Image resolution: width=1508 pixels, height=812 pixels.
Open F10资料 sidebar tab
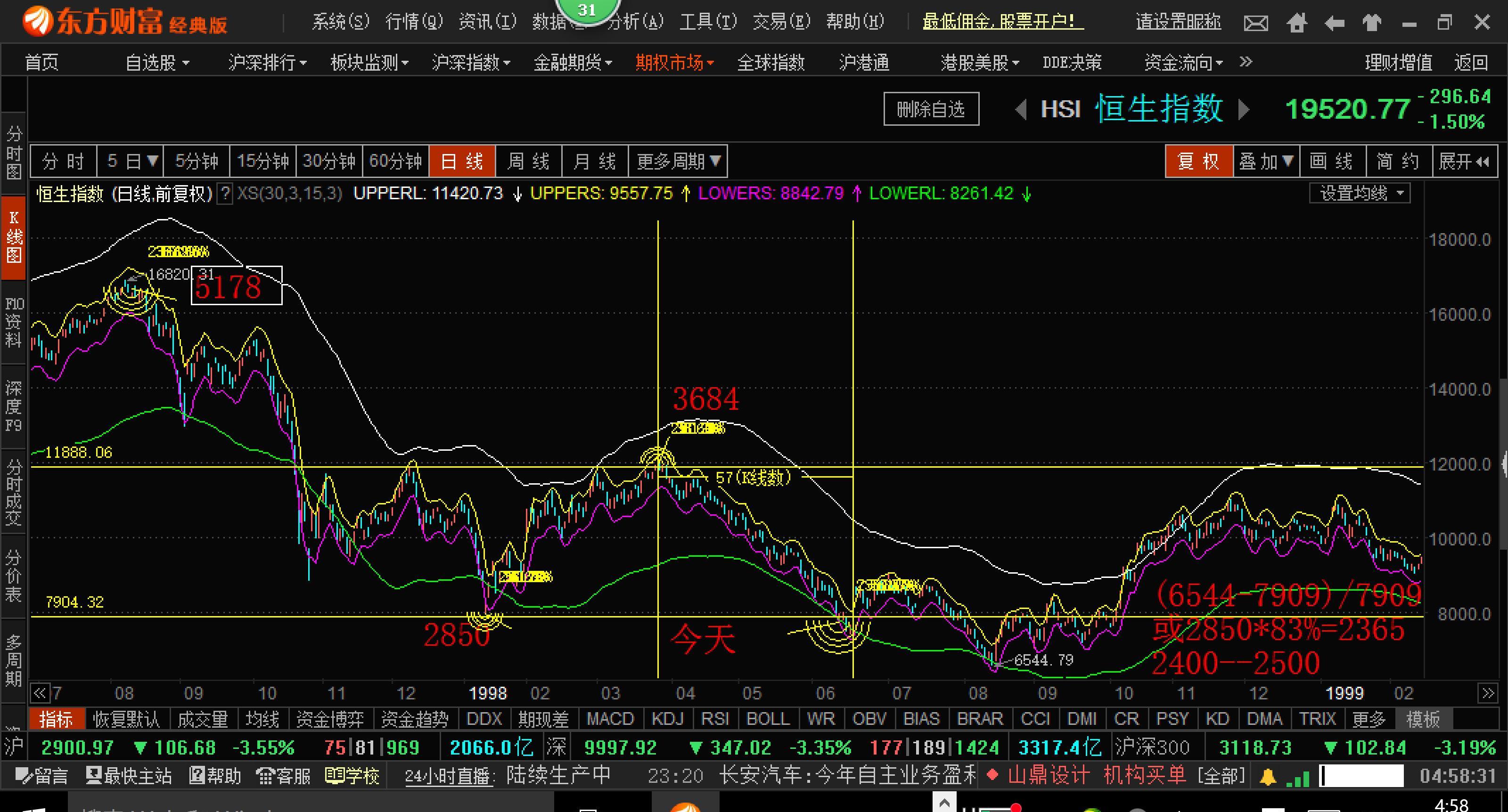click(x=14, y=322)
